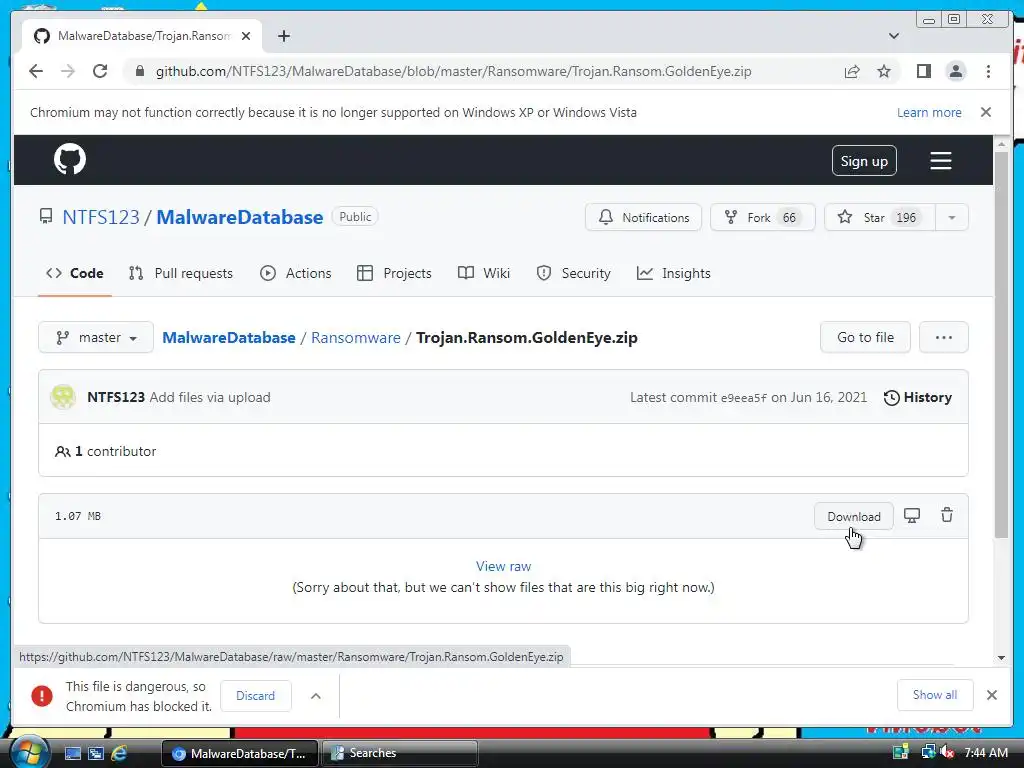Viewport: 1024px width, 768px height.
Task: Bookmark this page with the star icon
Action: [x=884, y=71]
